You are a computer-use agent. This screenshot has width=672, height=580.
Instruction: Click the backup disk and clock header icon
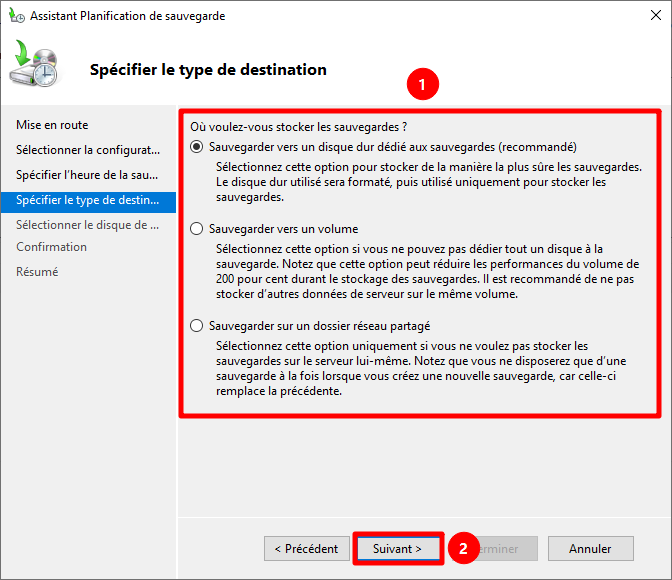click(x=37, y=66)
